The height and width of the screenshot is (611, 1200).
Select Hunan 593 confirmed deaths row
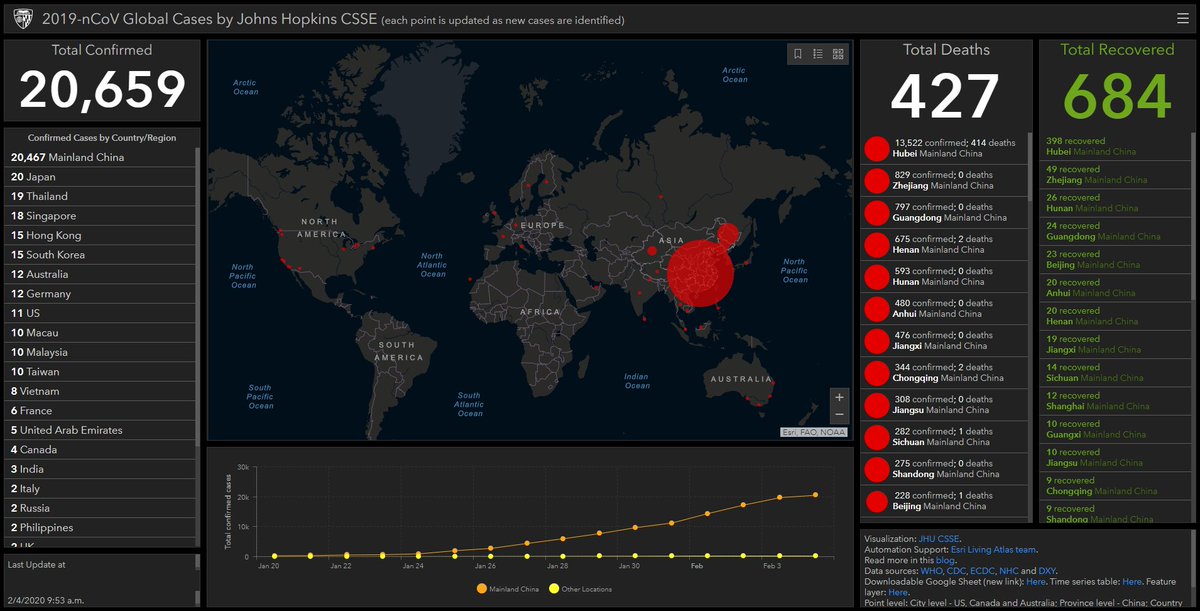point(943,276)
